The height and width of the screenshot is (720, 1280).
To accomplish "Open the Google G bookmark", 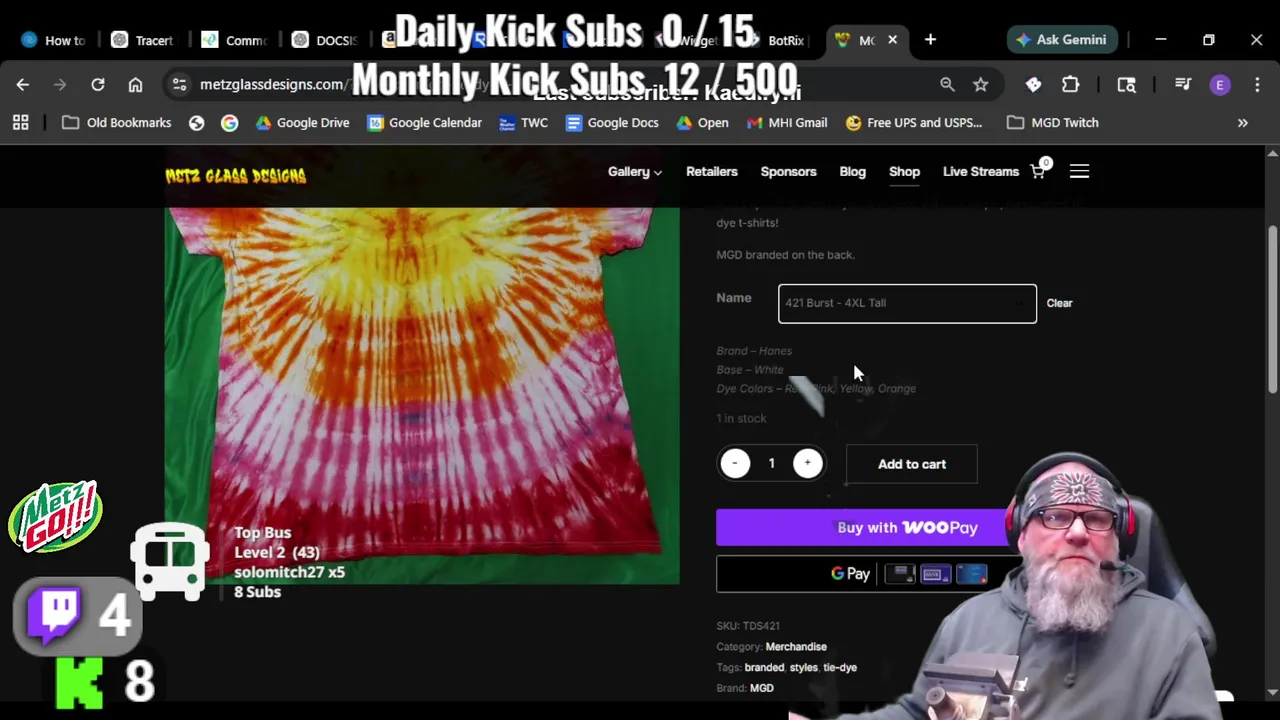I will click(229, 123).
